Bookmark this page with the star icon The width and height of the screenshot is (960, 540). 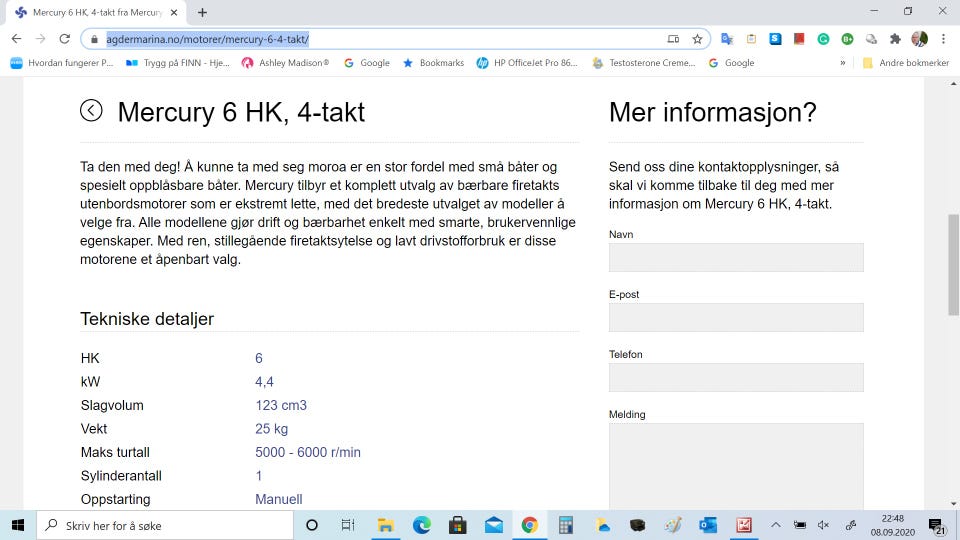697,39
